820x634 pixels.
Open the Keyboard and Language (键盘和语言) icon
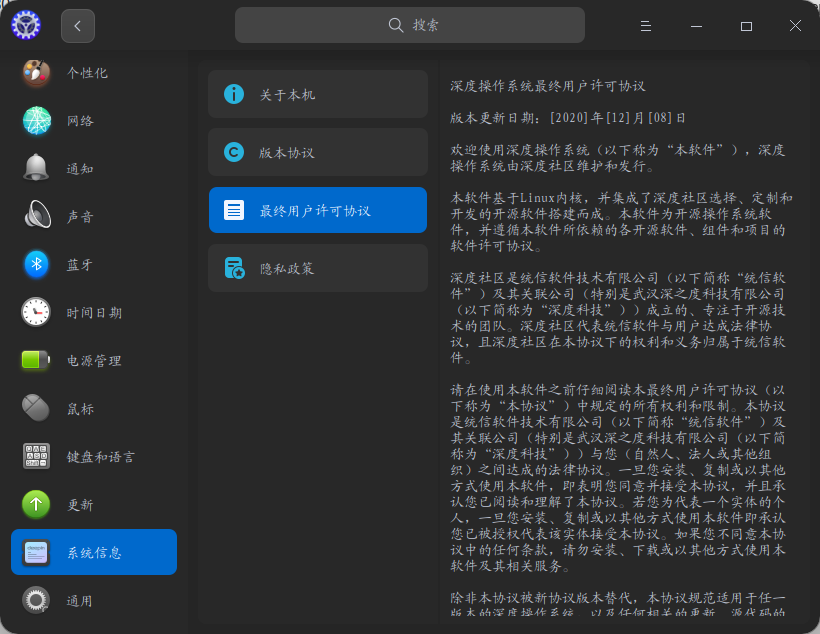pos(36,456)
